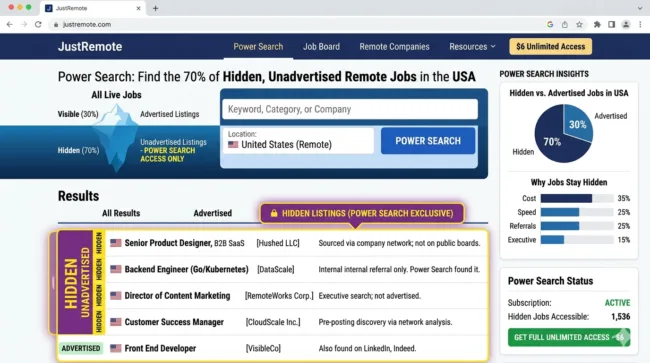Viewport: 650px width, 363px height.
Task: Close the JustRemote browser tab
Action: [138, 8]
